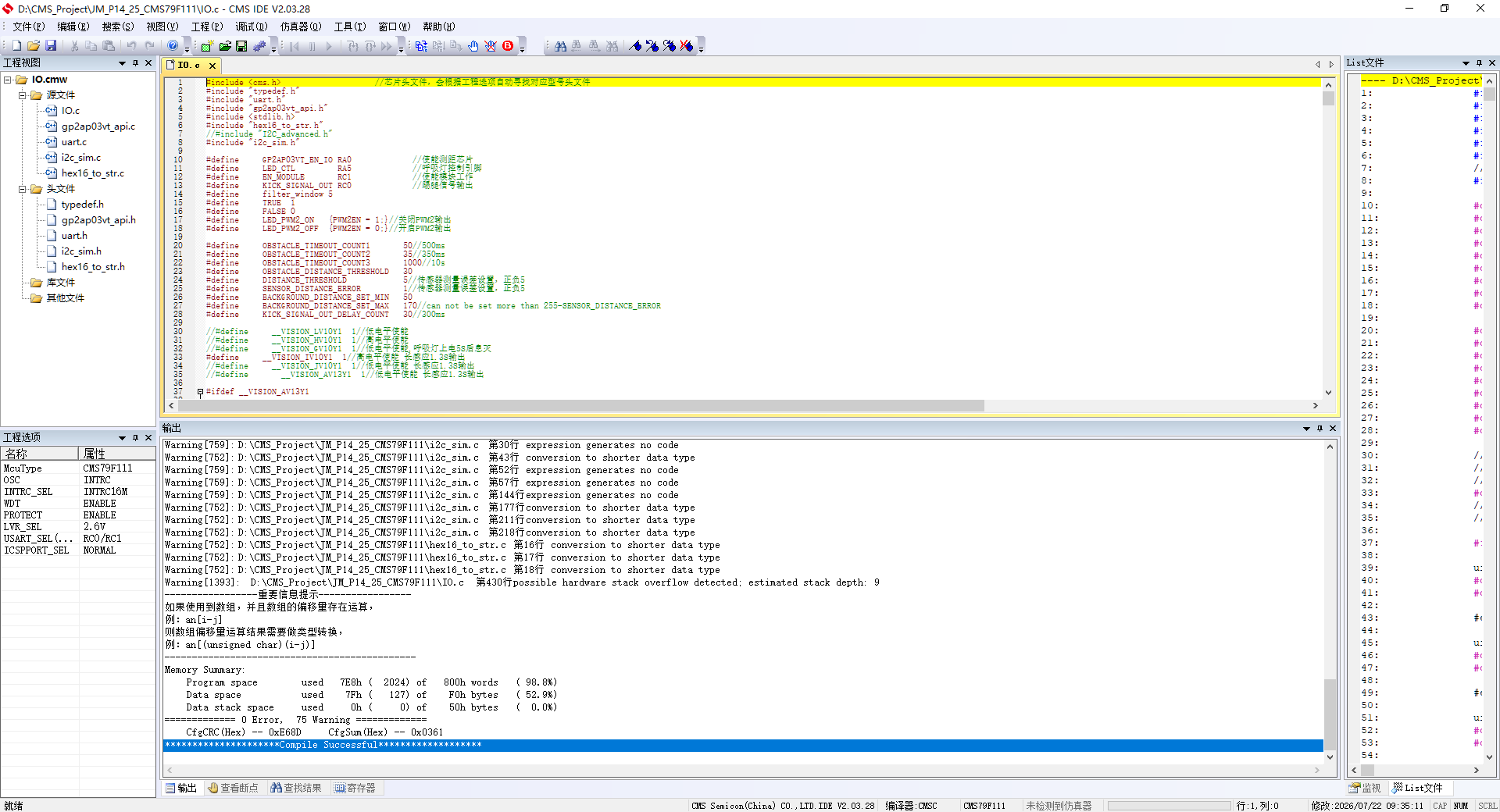This screenshot has width=1500, height=812.
Task: Click the LVR_SEL 2.6V value cell
Action: [x=117, y=527]
